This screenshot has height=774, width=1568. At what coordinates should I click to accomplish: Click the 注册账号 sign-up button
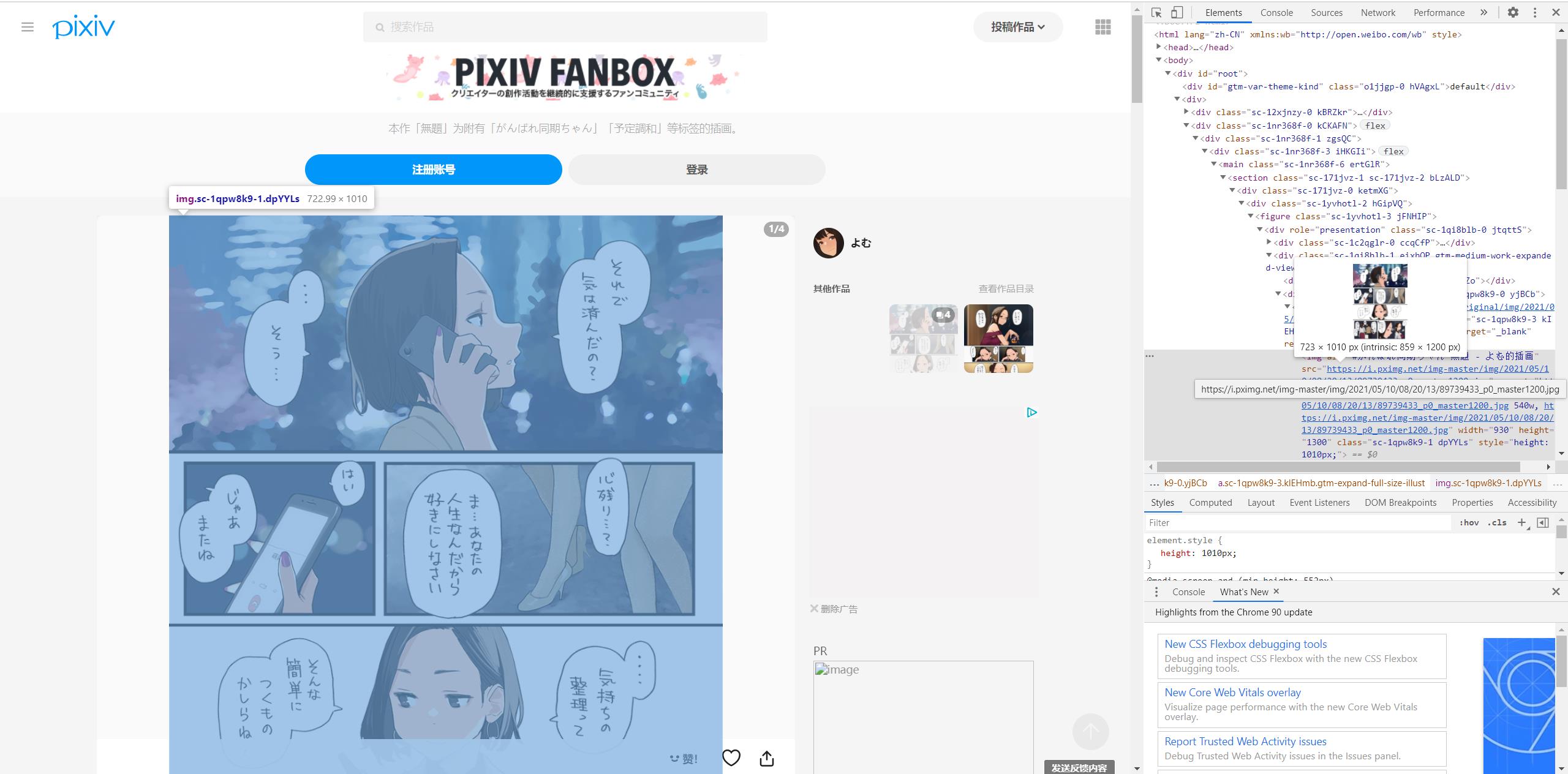pos(433,170)
